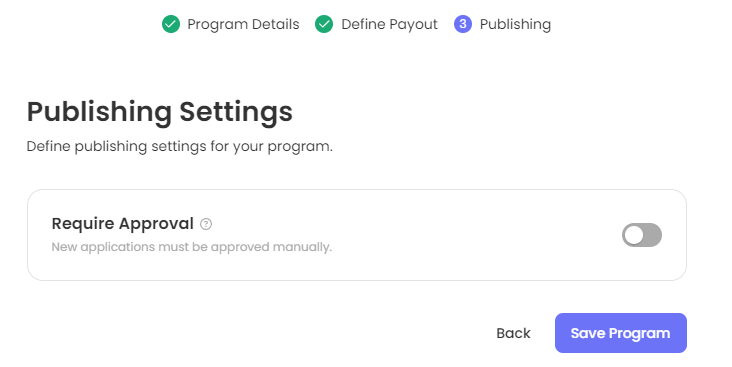Click the Require Approval label text

coord(122,224)
